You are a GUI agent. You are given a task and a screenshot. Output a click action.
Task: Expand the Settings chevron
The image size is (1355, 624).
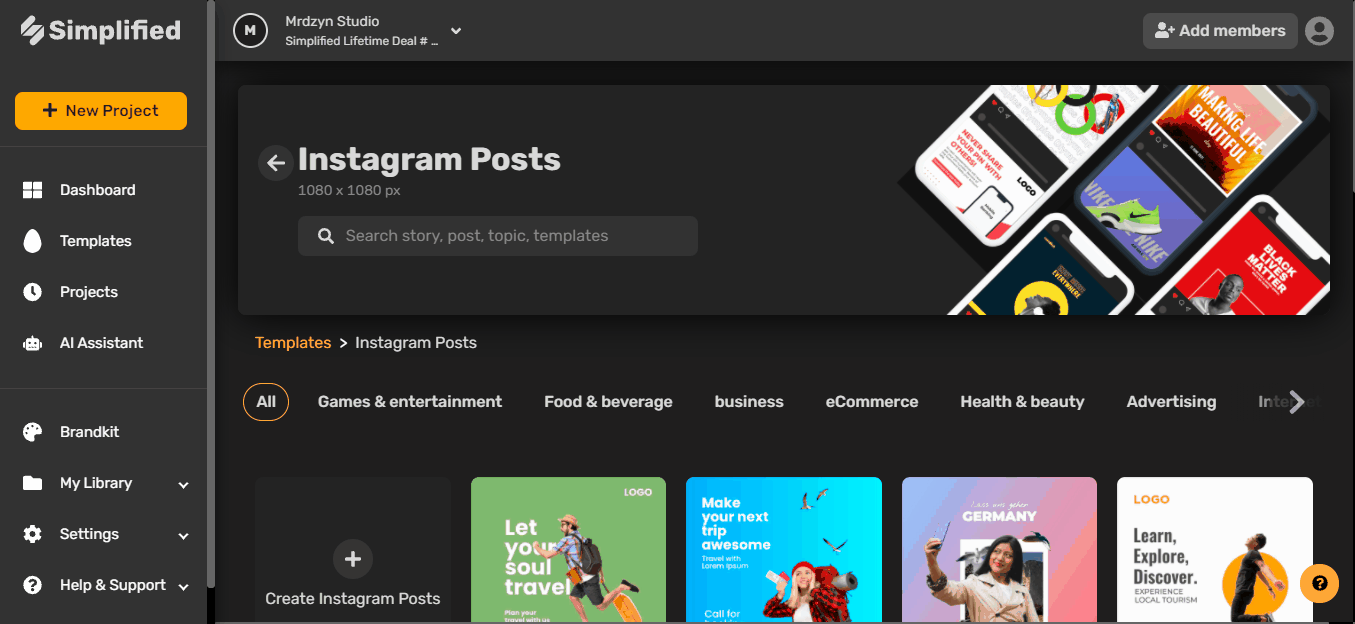pos(183,535)
